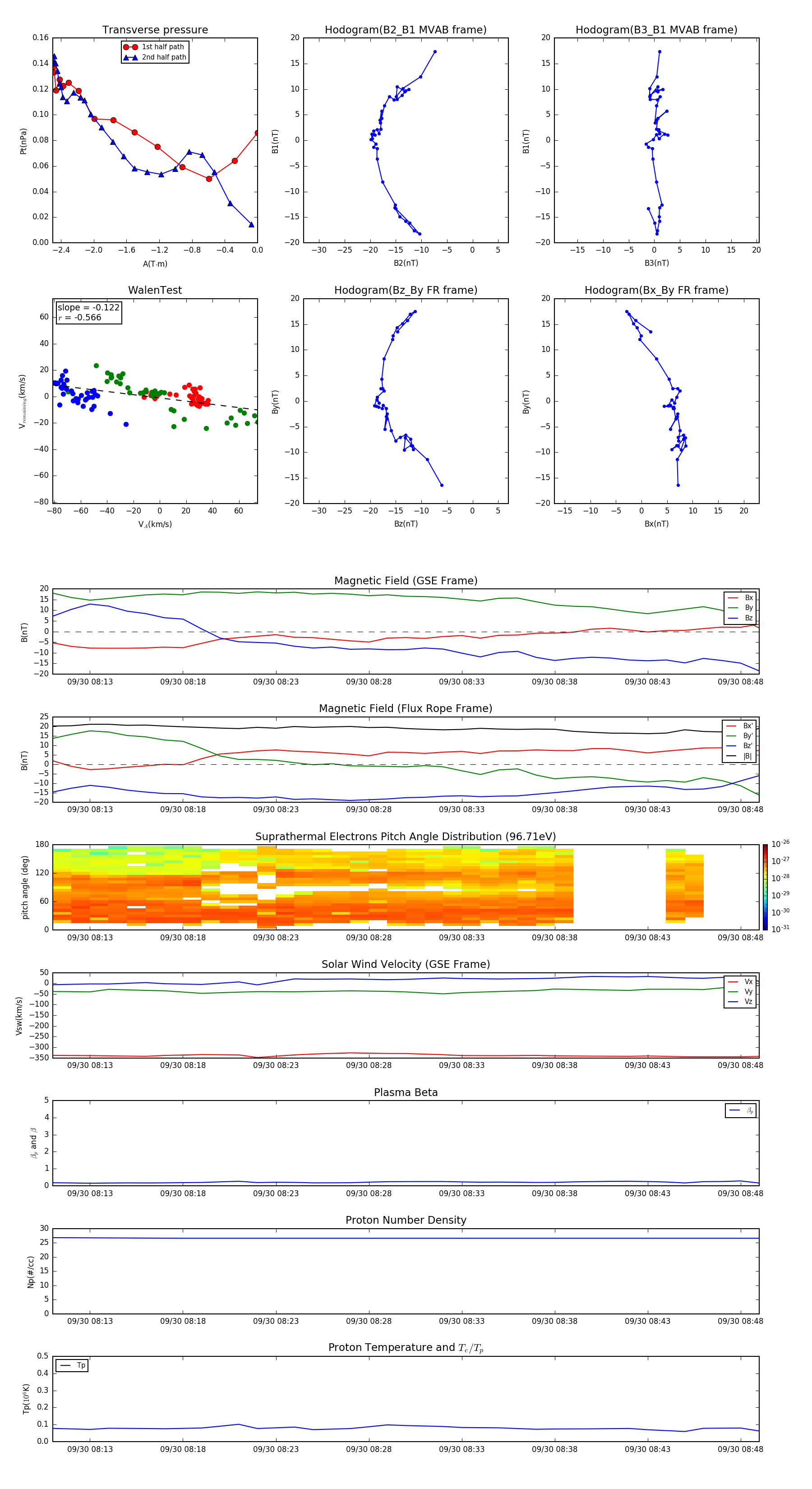This screenshot has width=812, height=1489.
Task: Click the 'Pt(nPa)' y-axis label
Action: pos(23,140)
